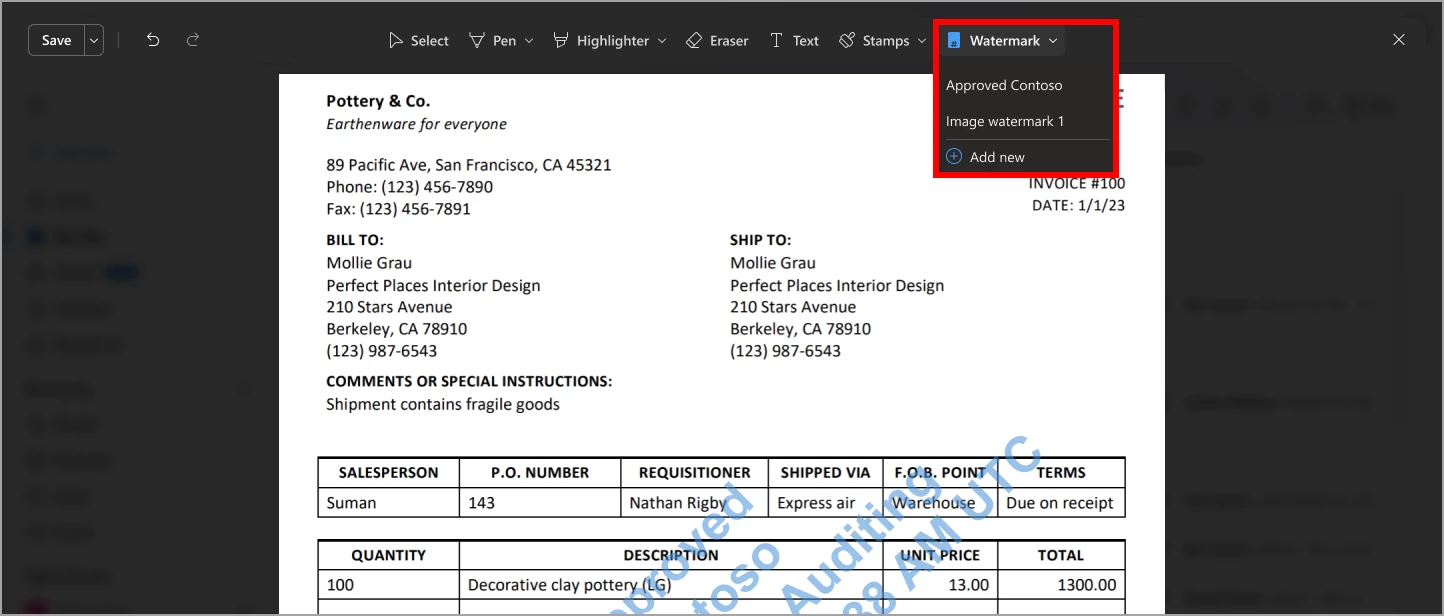Activate the Highlighter tool

click(602, 41)
